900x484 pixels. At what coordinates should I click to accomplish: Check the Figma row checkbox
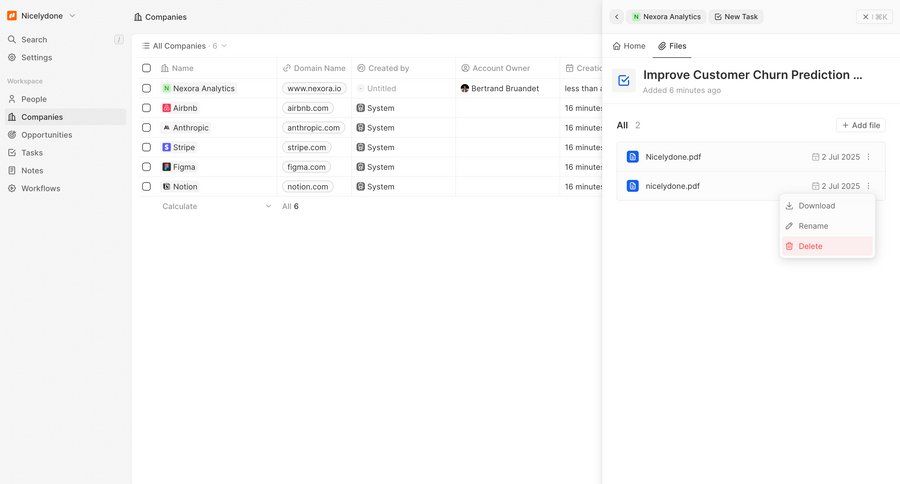pyautogui.click(x=146, y=167)
